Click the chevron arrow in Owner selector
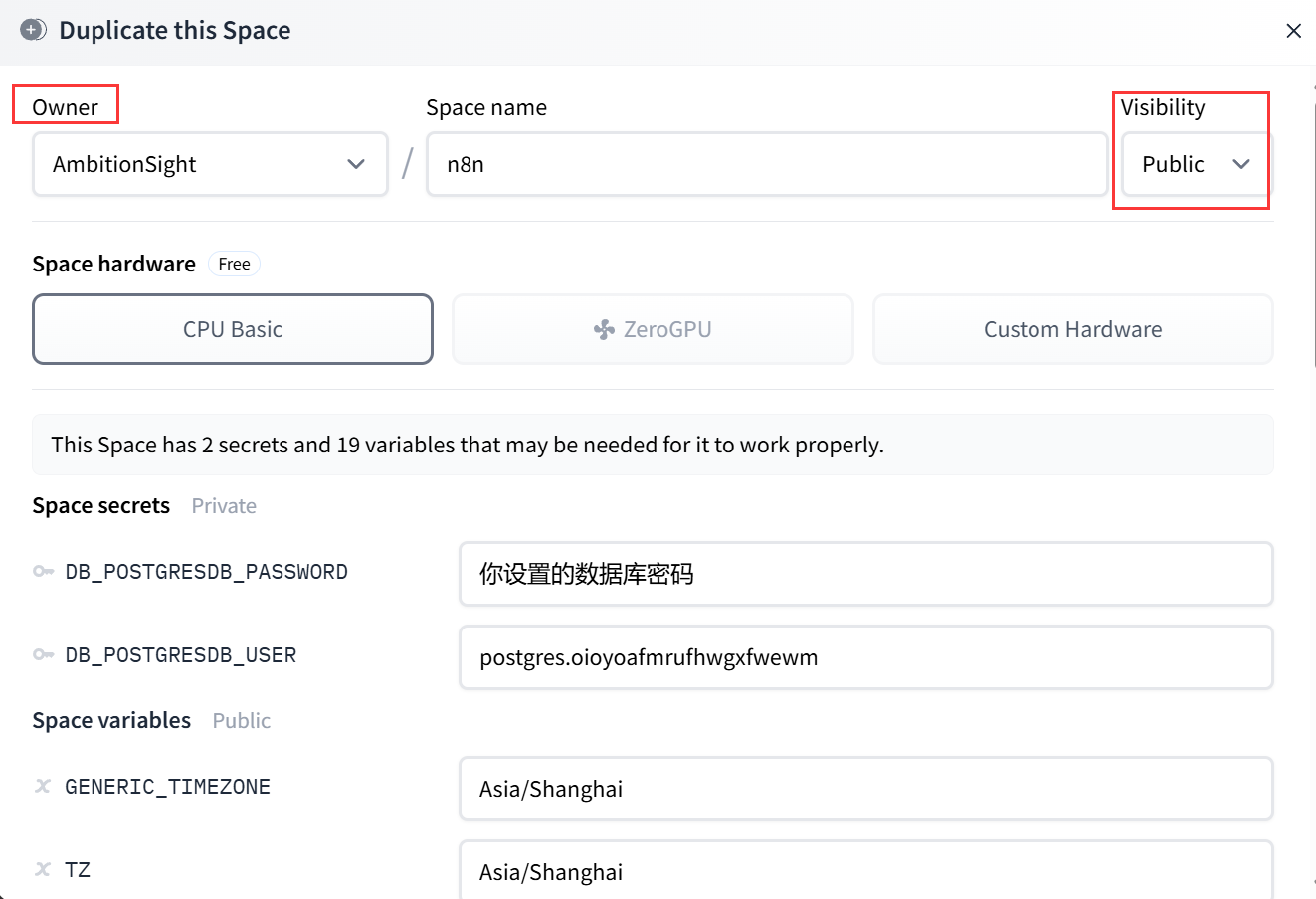This screenshot has height=899, width=1316. tap(356, 164)
